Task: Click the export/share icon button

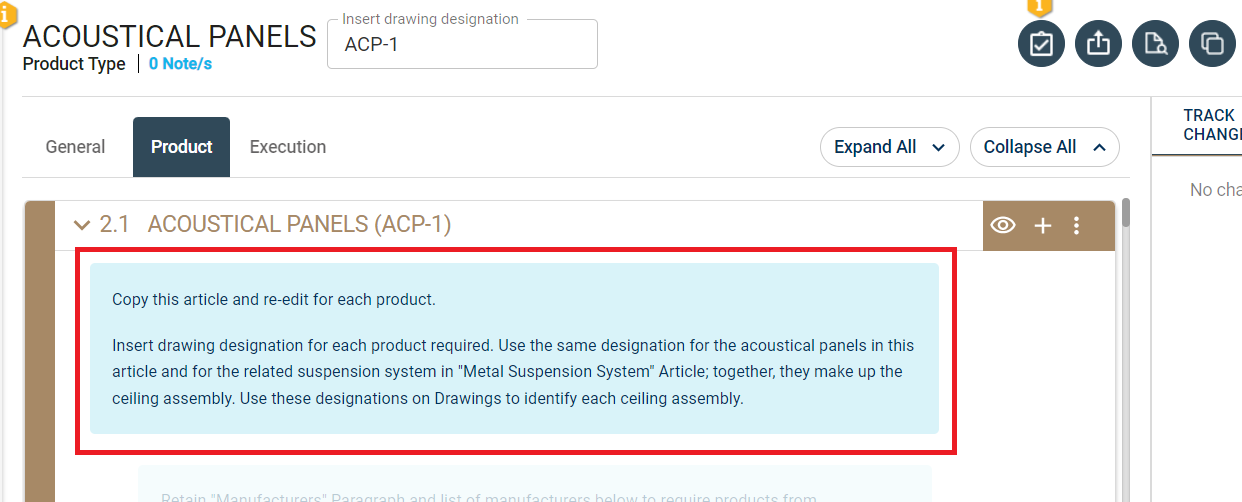Action: [1098, 44]
